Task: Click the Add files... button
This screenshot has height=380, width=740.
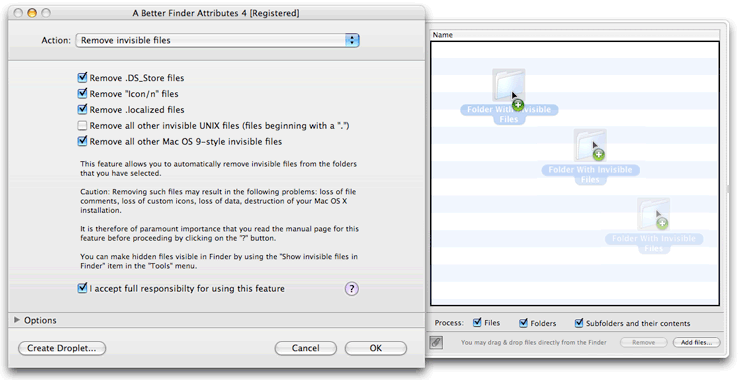Action: point(697,342)
